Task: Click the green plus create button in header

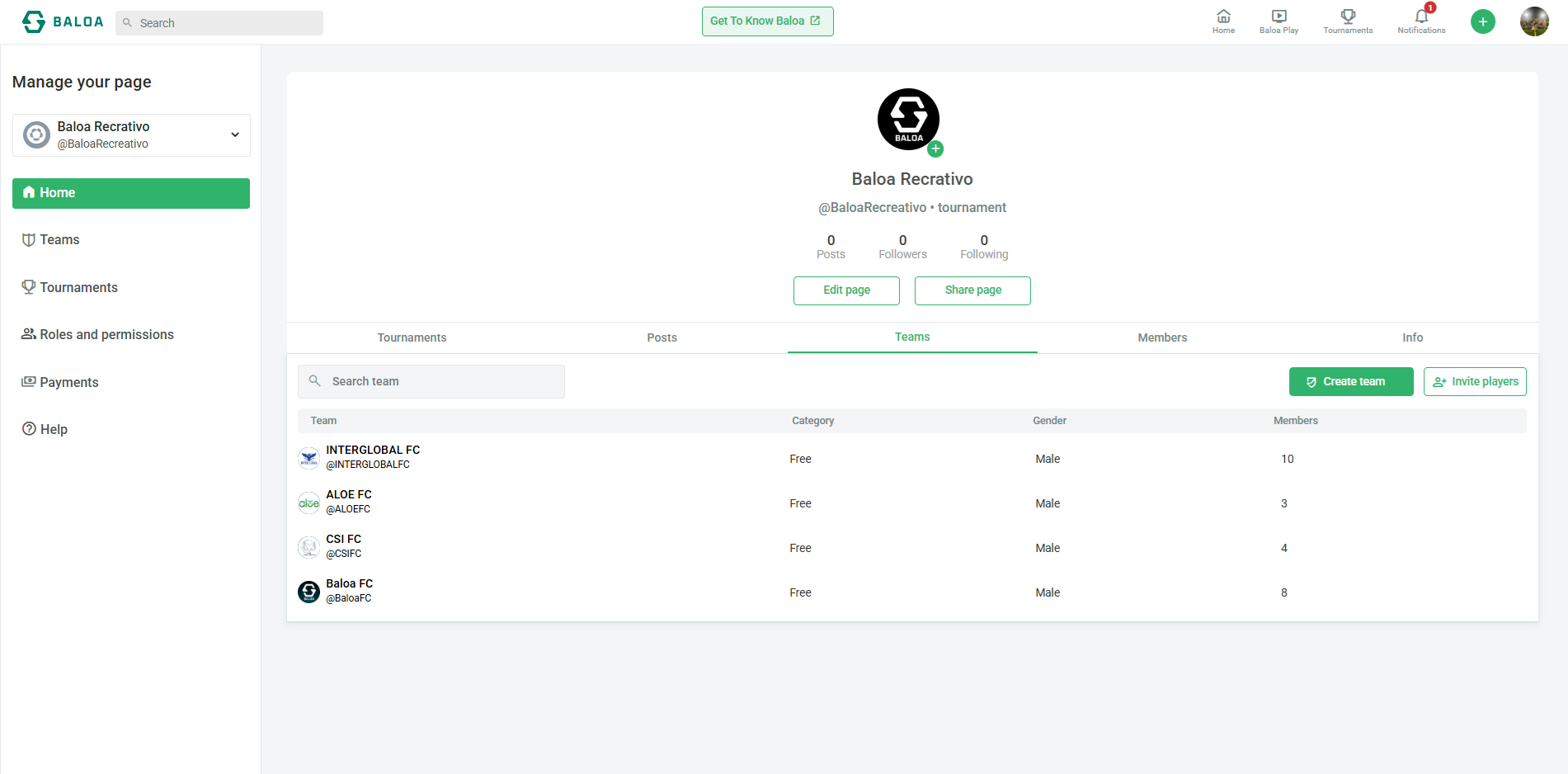Action: 1482,21
